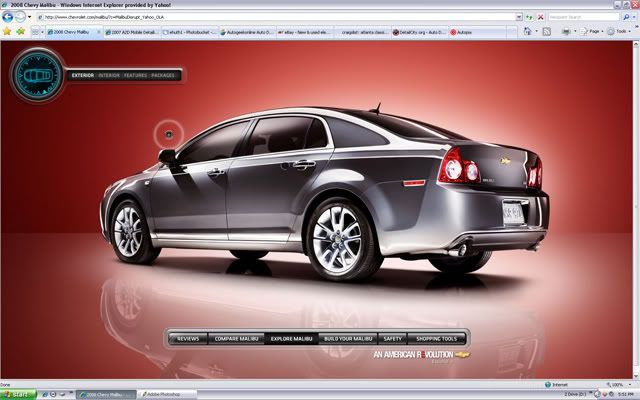Click the system tray clock

coord(628,394)
